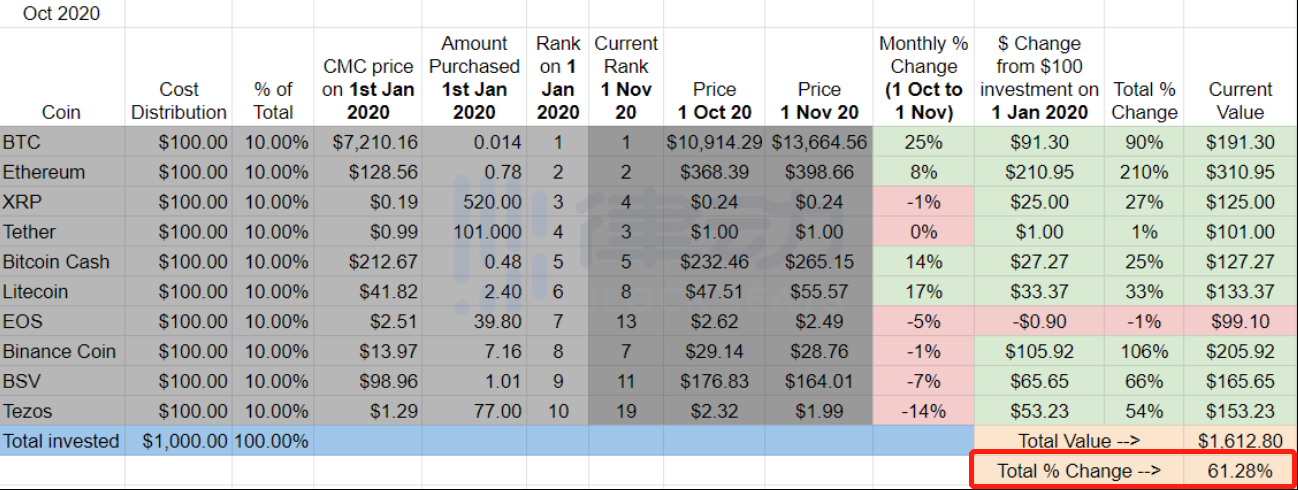
Task: Select the Tezos current rank 19 cell
Action: pyautogui.click(x=626, y=411)
